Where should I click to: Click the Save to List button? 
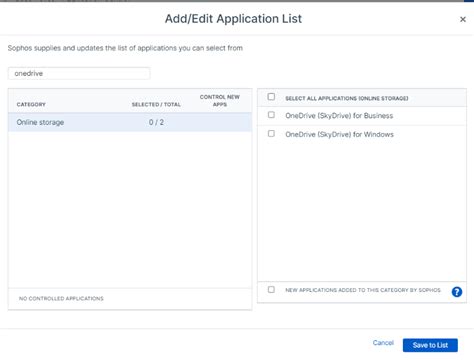pyautogui.click(x=430, y=345)
